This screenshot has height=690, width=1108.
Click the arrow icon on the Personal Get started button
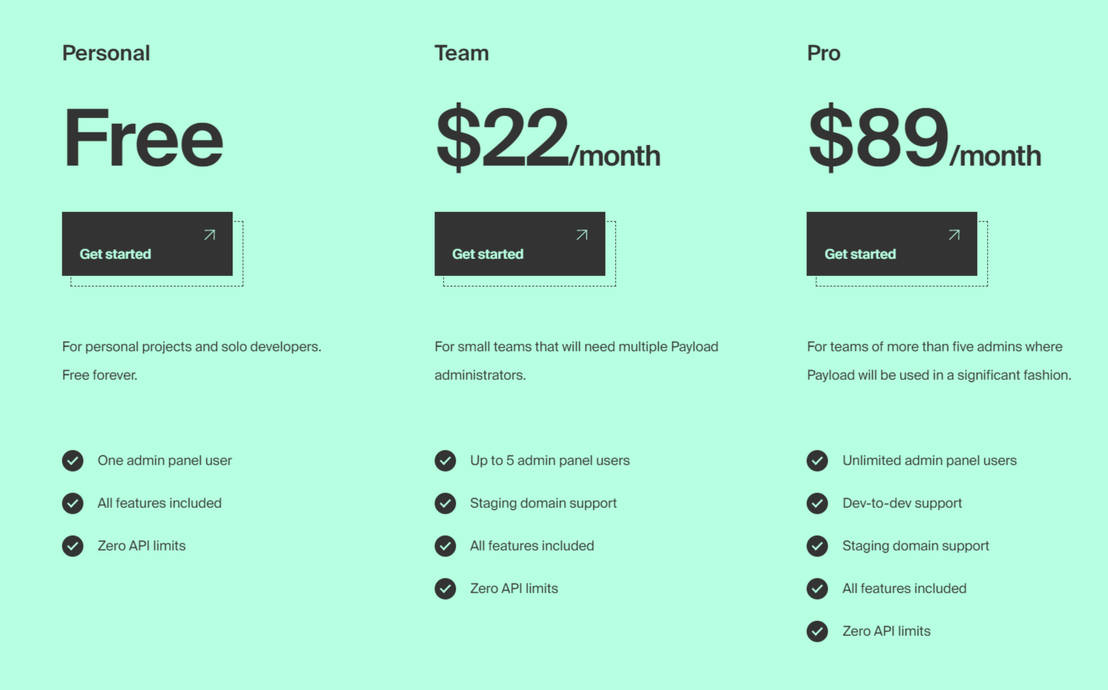coord(209,234)
